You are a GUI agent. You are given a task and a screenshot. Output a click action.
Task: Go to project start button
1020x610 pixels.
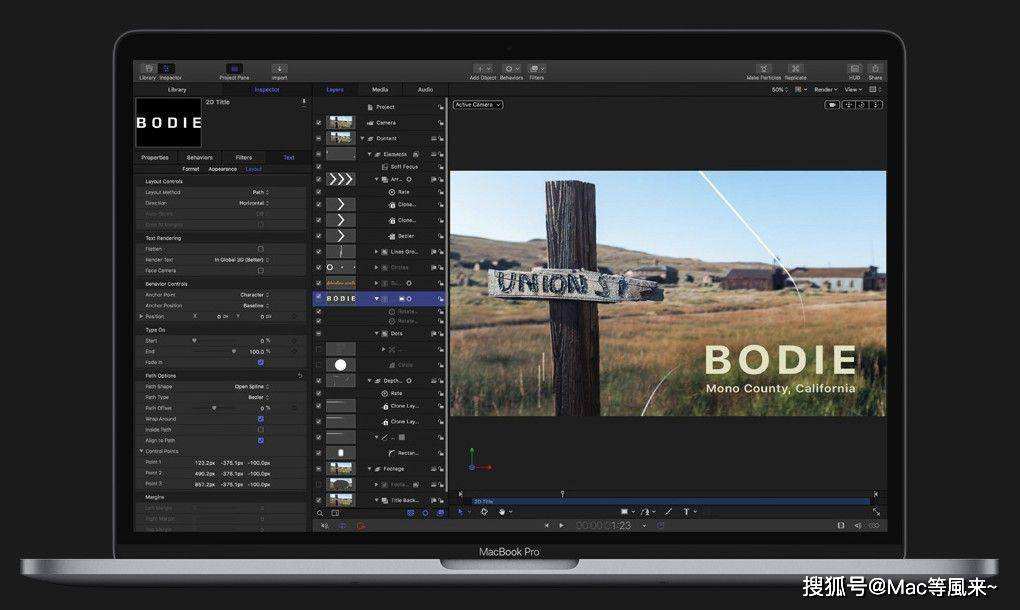pyautogui.click(x=546, y=525)
